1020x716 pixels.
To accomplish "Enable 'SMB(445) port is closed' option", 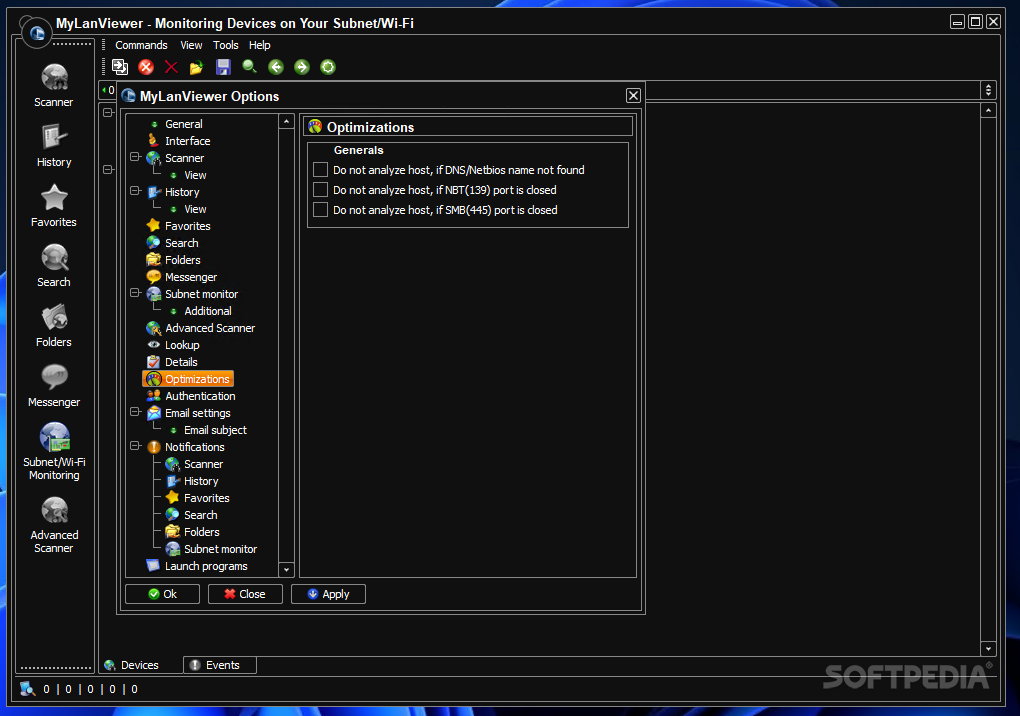I will coord(320,210).
